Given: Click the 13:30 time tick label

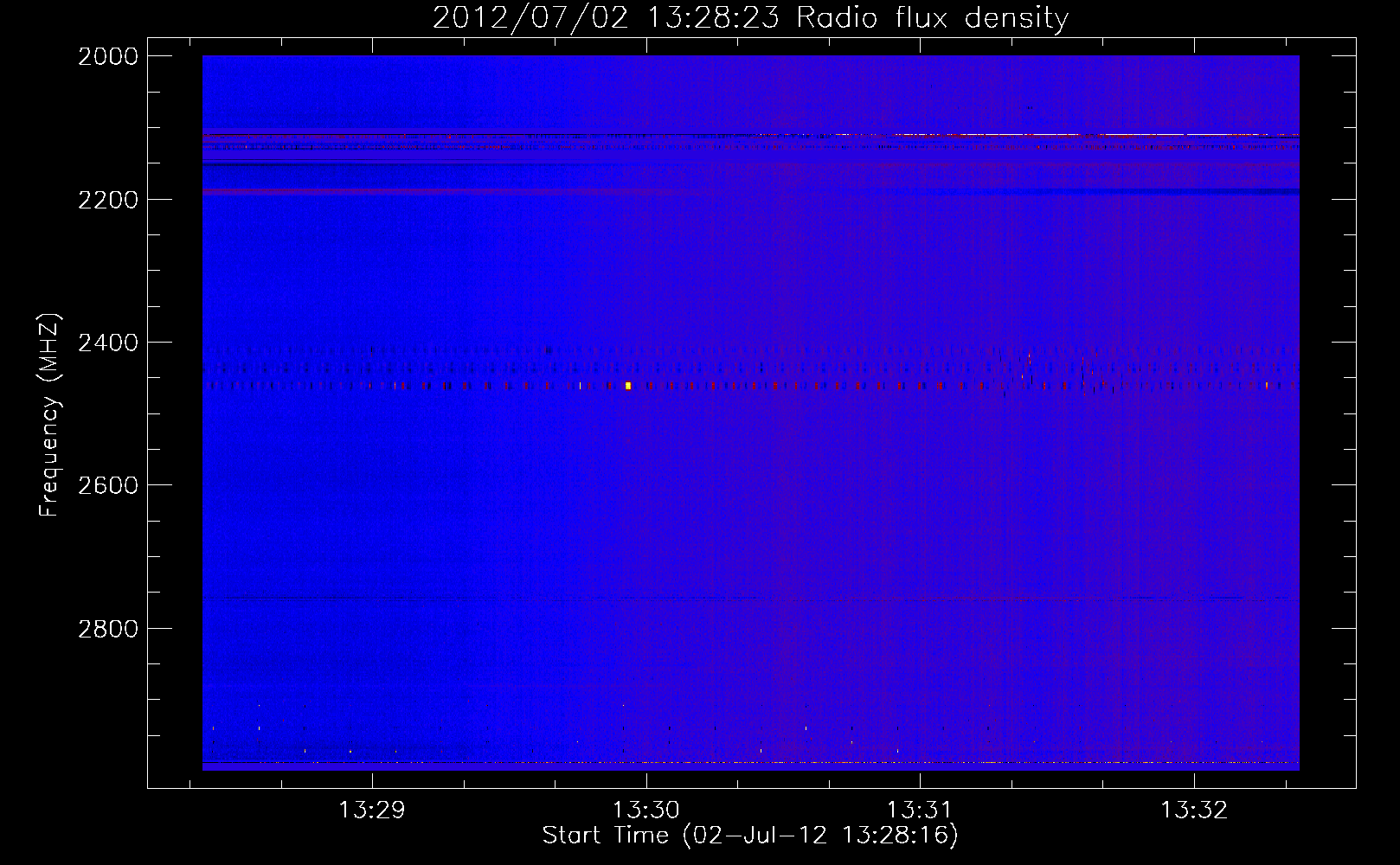Looking at the screenshot, I should click(646, 810).
